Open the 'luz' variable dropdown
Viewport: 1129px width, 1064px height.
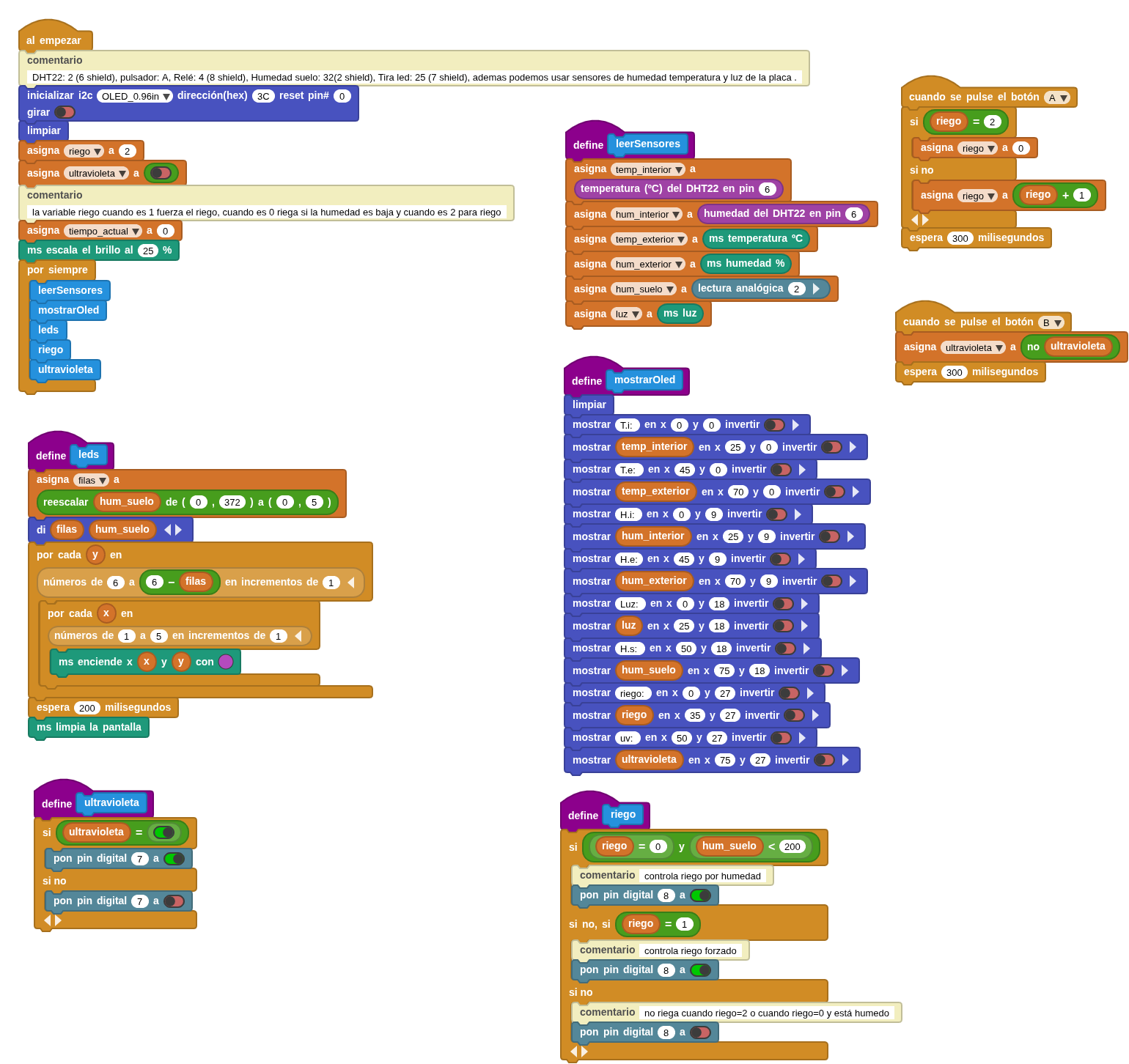coord(626,314)
